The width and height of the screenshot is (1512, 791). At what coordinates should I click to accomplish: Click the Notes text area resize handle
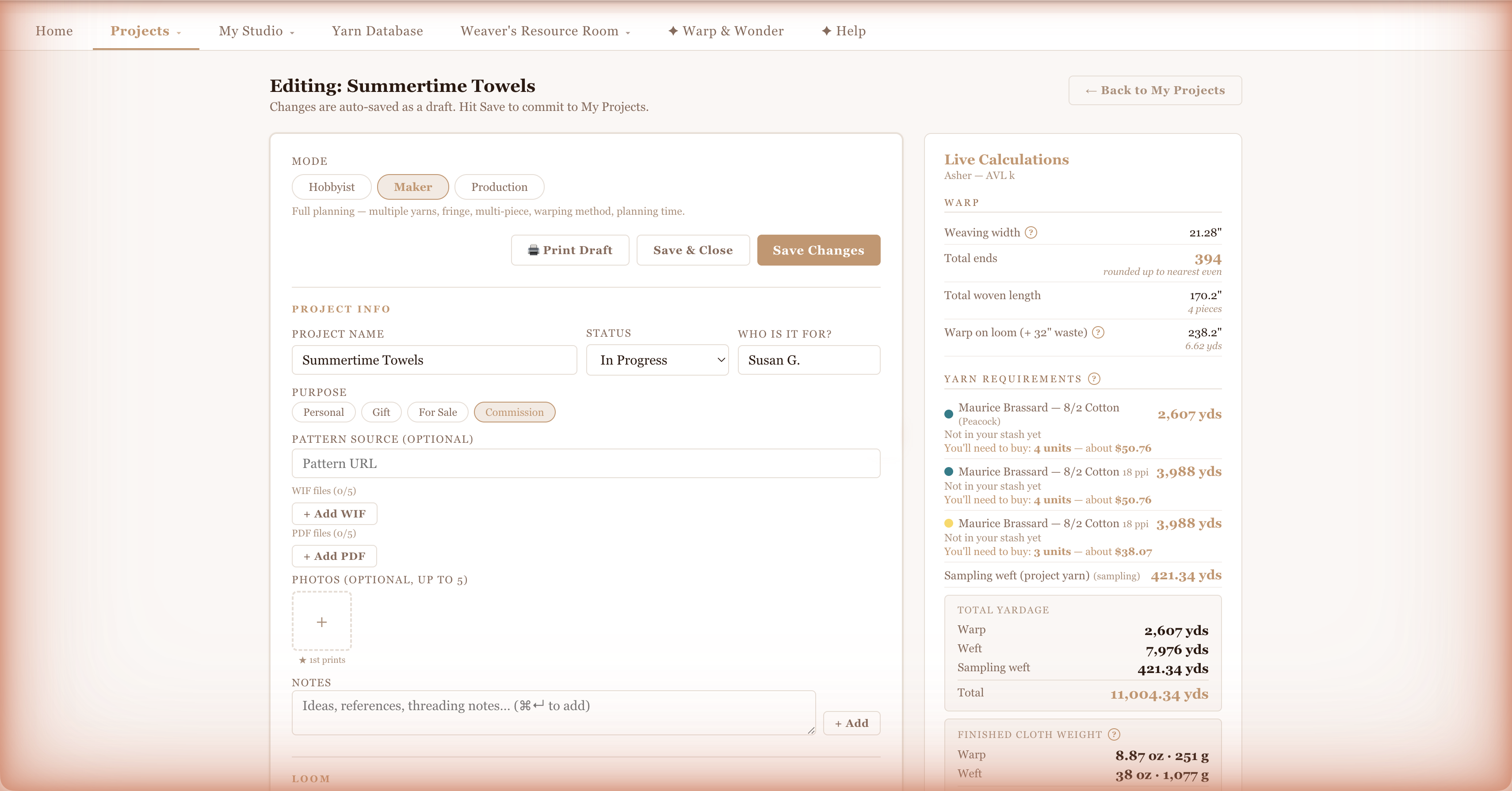point(810,730)
